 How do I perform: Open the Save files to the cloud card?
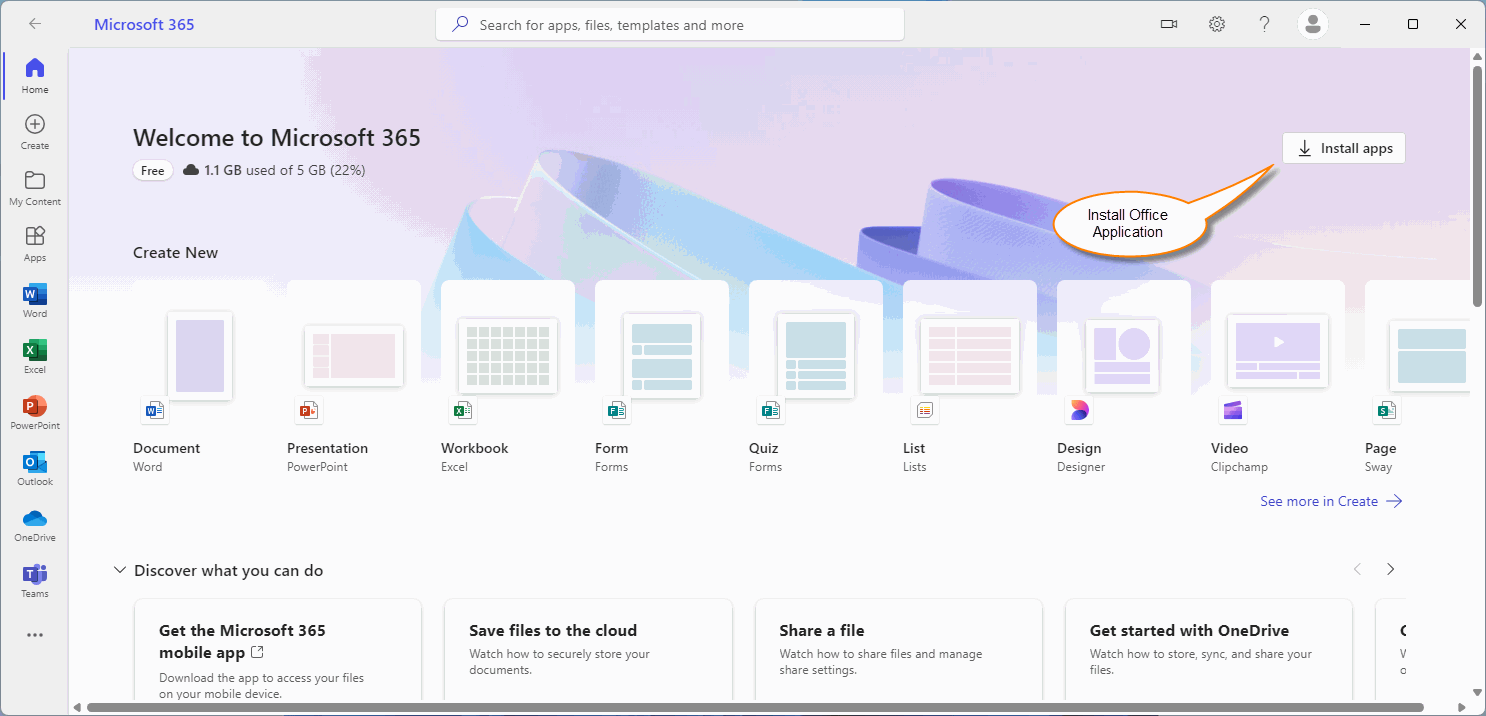point(588,649)
